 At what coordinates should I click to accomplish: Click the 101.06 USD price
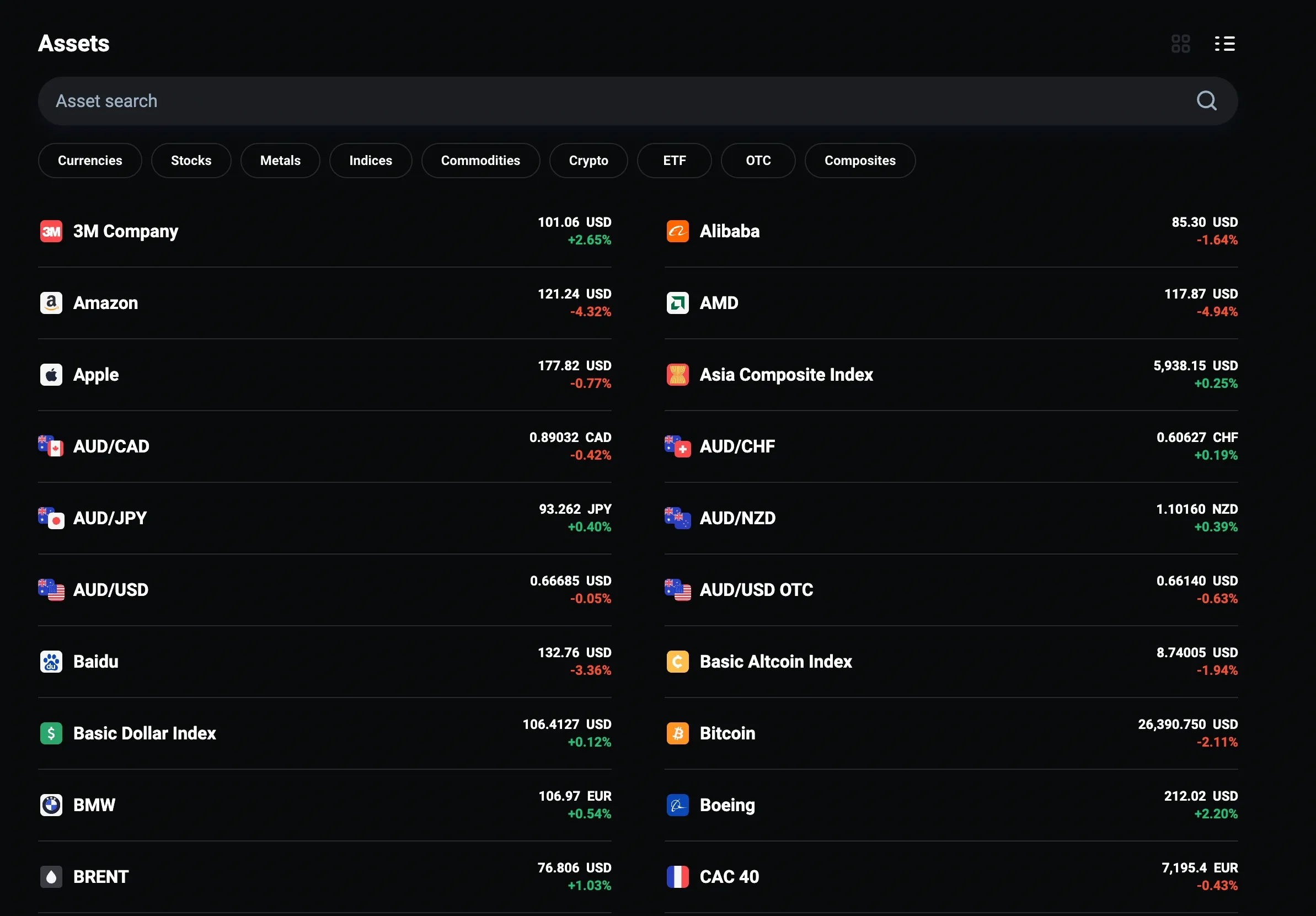pyautogui.click(x=574, y=222)
